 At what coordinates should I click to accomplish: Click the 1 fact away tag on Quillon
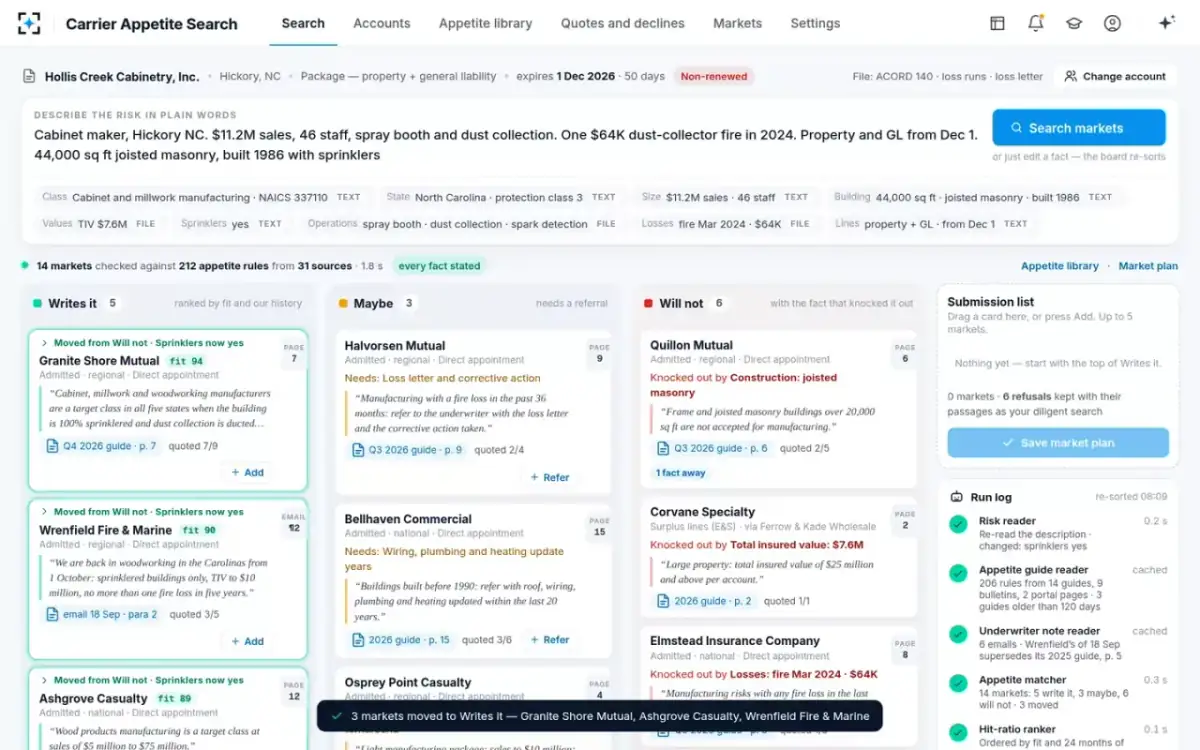pos(681,473)
